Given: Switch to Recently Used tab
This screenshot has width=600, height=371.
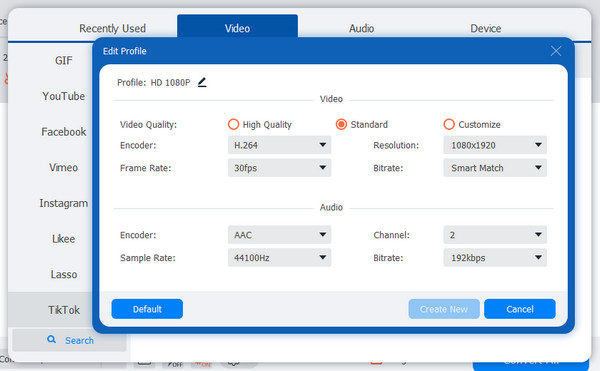Looking at the screenshot, I should tap(112, 28).
